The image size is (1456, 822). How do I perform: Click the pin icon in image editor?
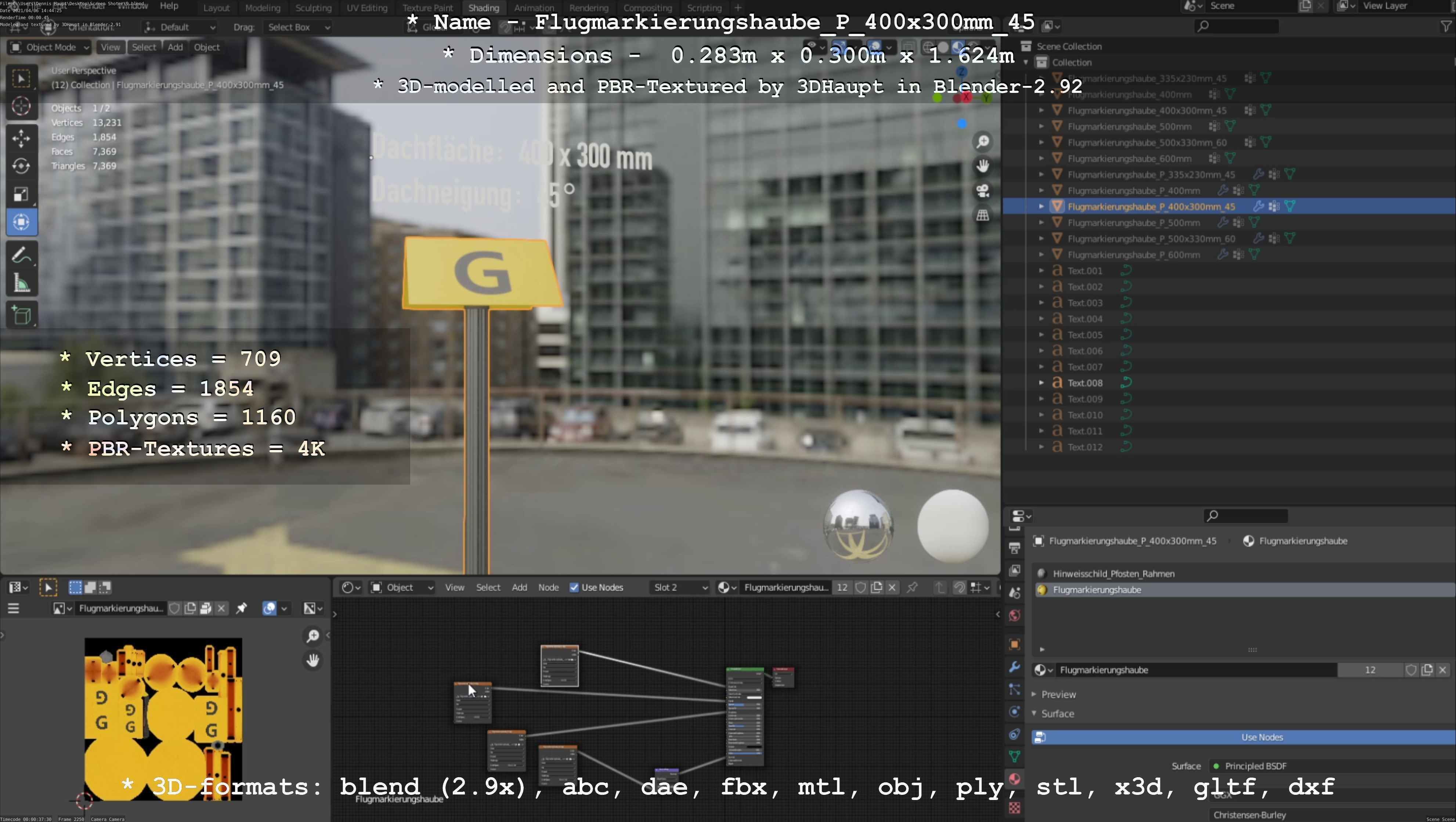coord(241,608)
